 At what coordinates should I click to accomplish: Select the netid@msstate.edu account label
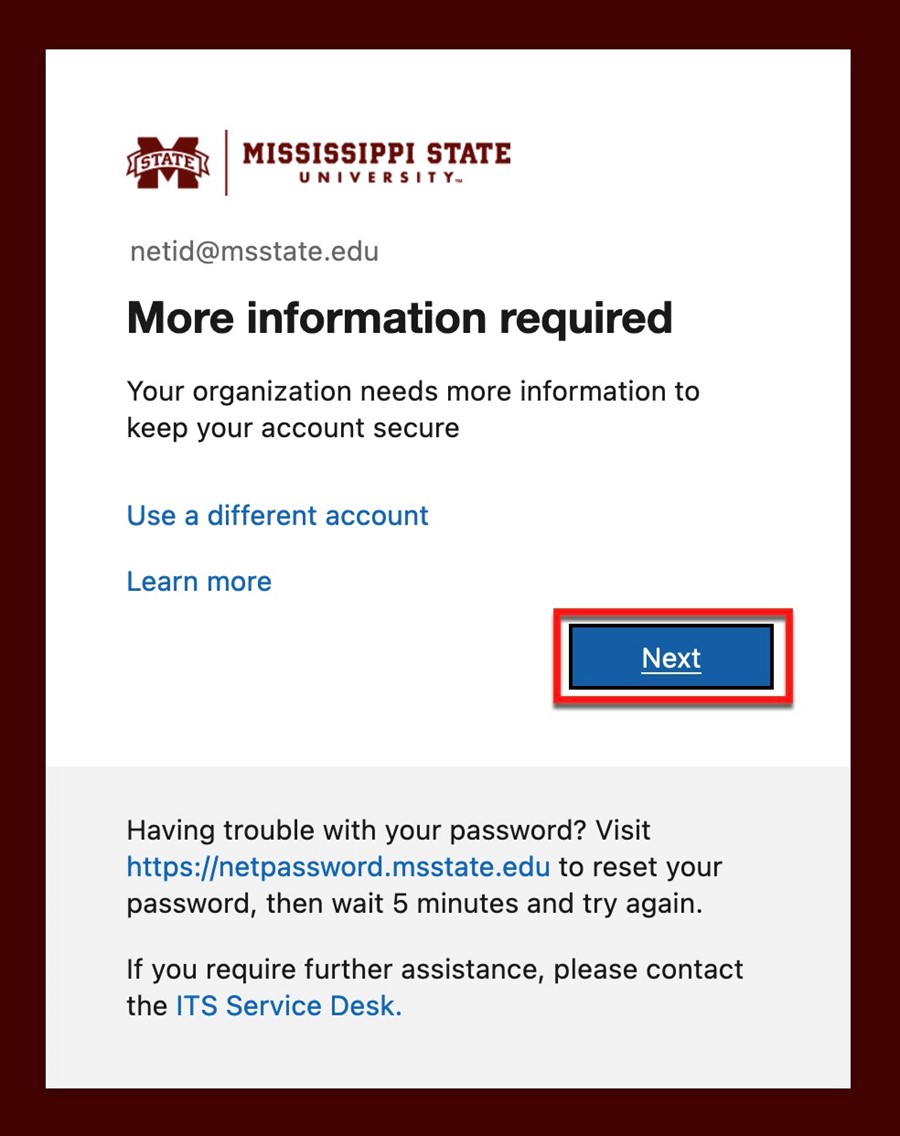point(254,251)
